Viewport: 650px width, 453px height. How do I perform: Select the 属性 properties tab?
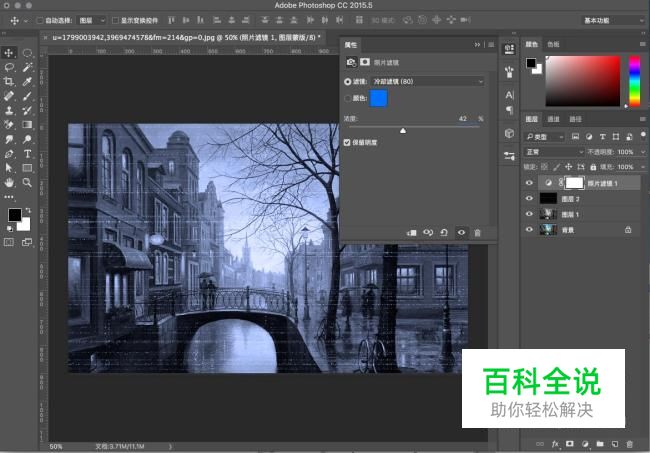351,45
